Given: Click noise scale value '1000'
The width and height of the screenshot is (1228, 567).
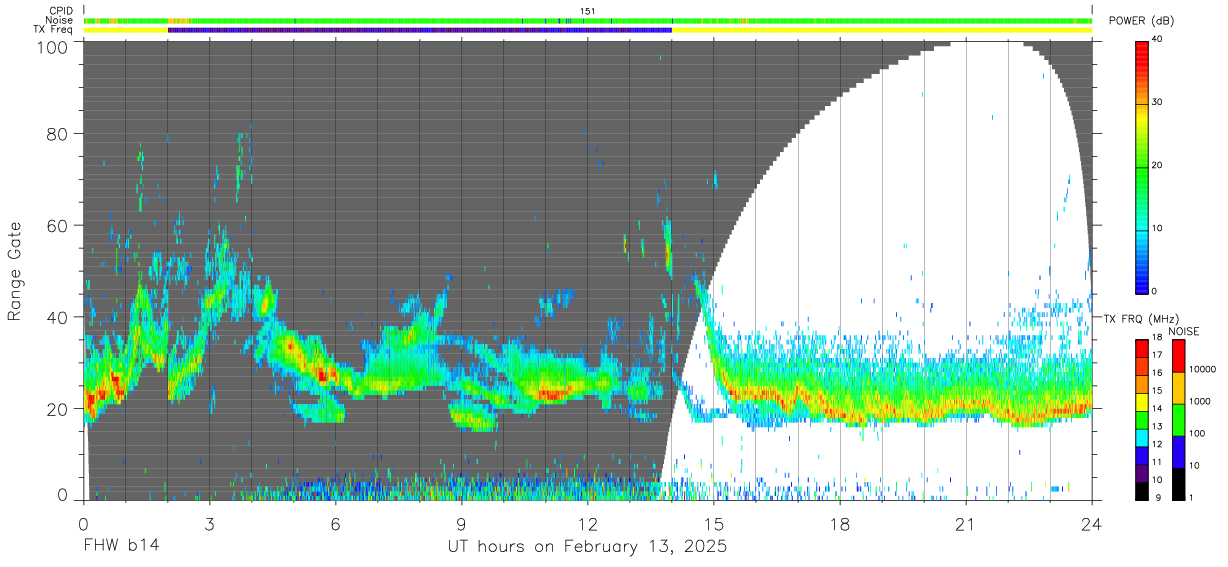Looking at the screenshot, I should (x=1202, y=401).
